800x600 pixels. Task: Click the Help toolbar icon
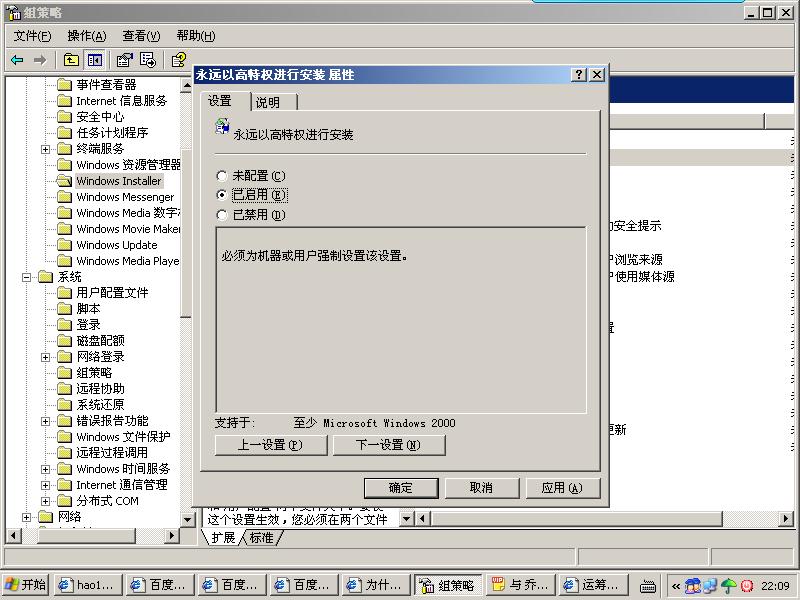coord(179,60)
